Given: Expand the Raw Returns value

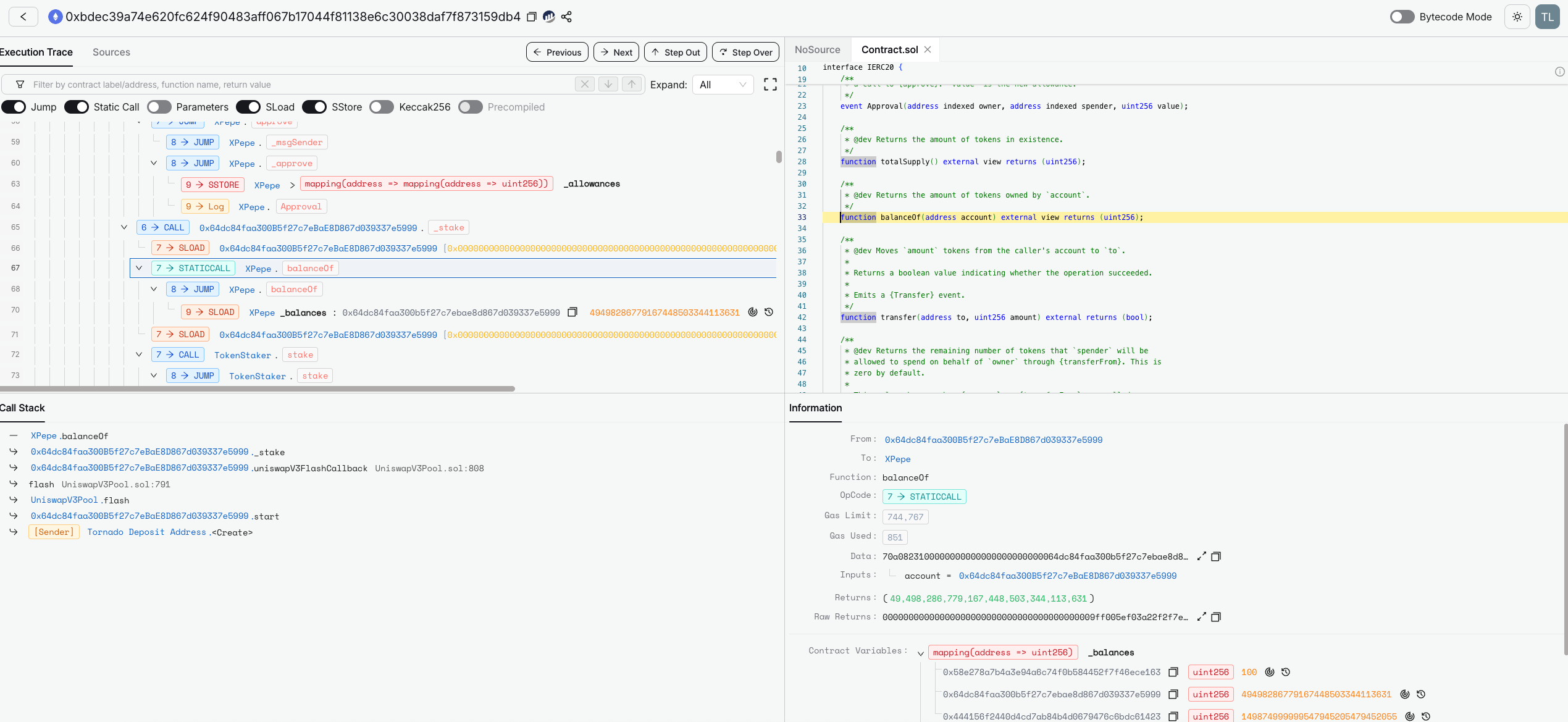Looking at the screenshot, I should coord(1201,617).
